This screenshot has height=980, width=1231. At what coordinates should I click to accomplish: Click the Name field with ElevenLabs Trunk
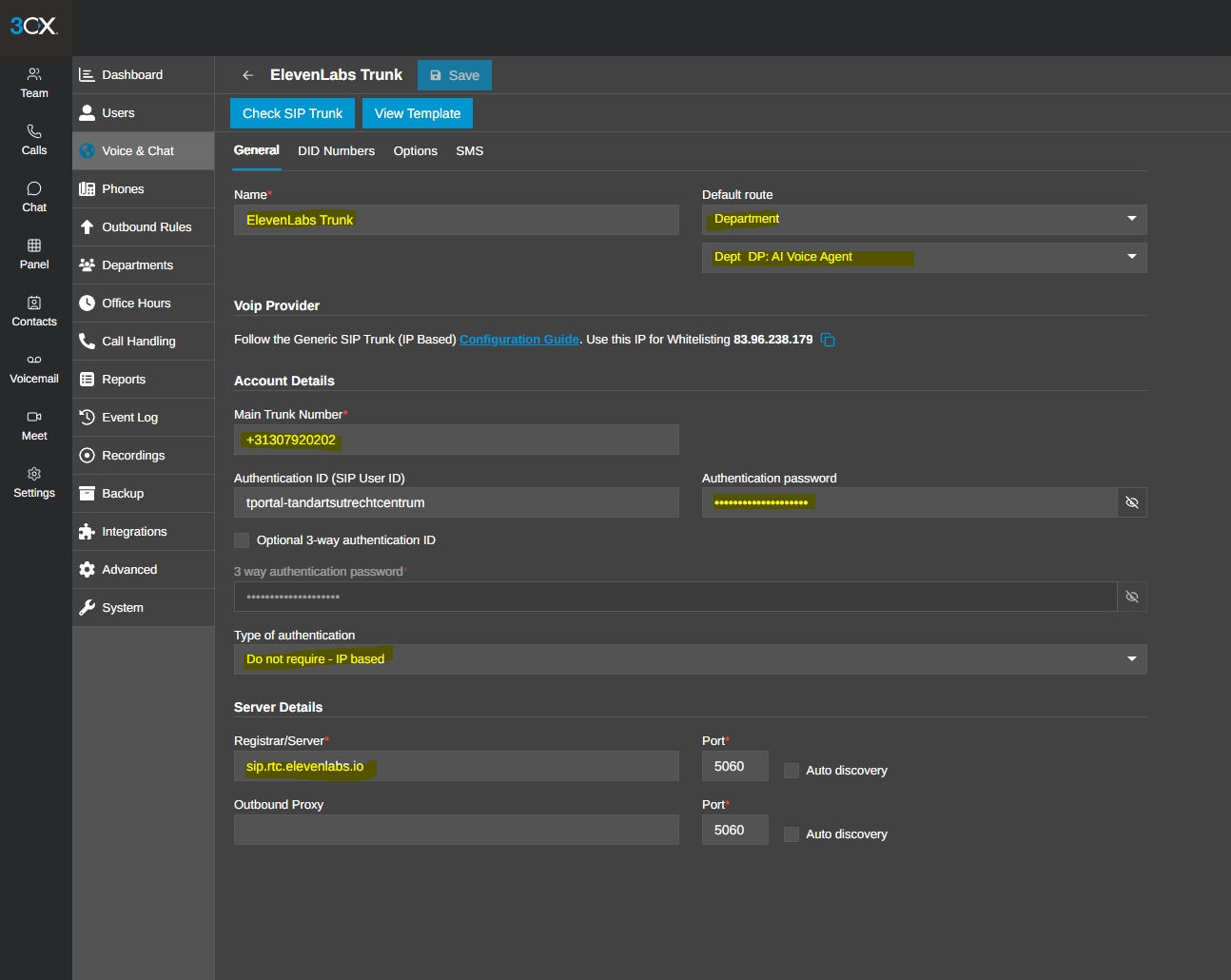[x=457, y=220]
